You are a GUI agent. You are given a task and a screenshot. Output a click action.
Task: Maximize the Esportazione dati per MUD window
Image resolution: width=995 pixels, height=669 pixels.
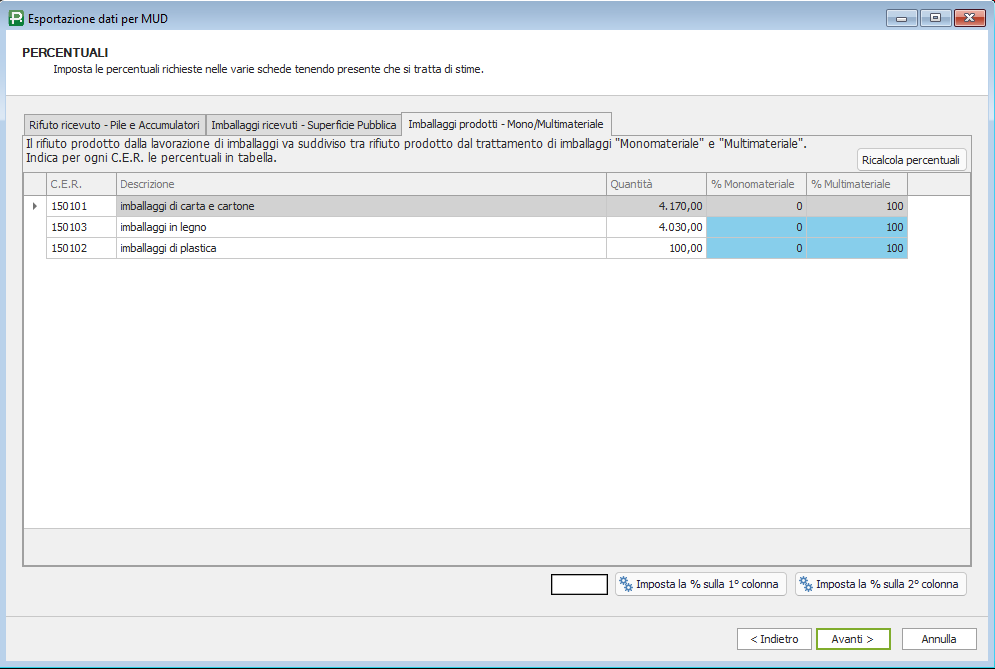[x=936, y=18]
